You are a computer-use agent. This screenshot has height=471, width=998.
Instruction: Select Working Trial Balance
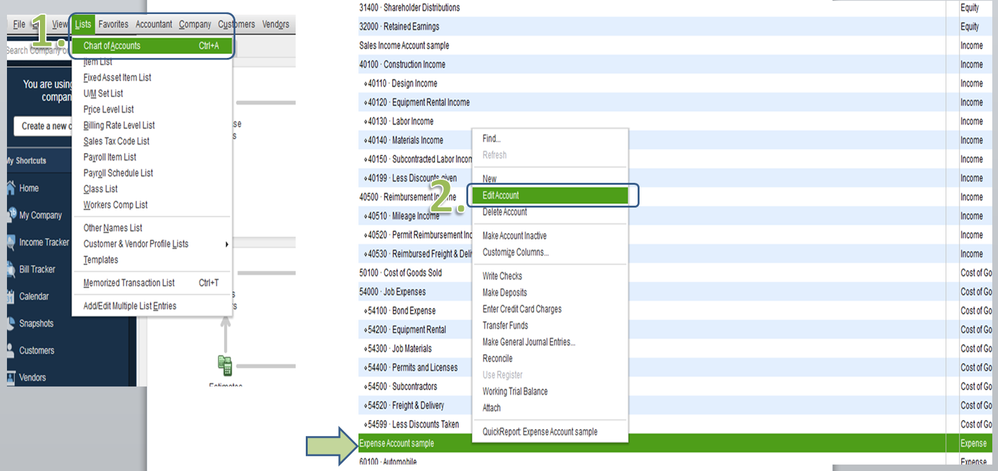515,391
